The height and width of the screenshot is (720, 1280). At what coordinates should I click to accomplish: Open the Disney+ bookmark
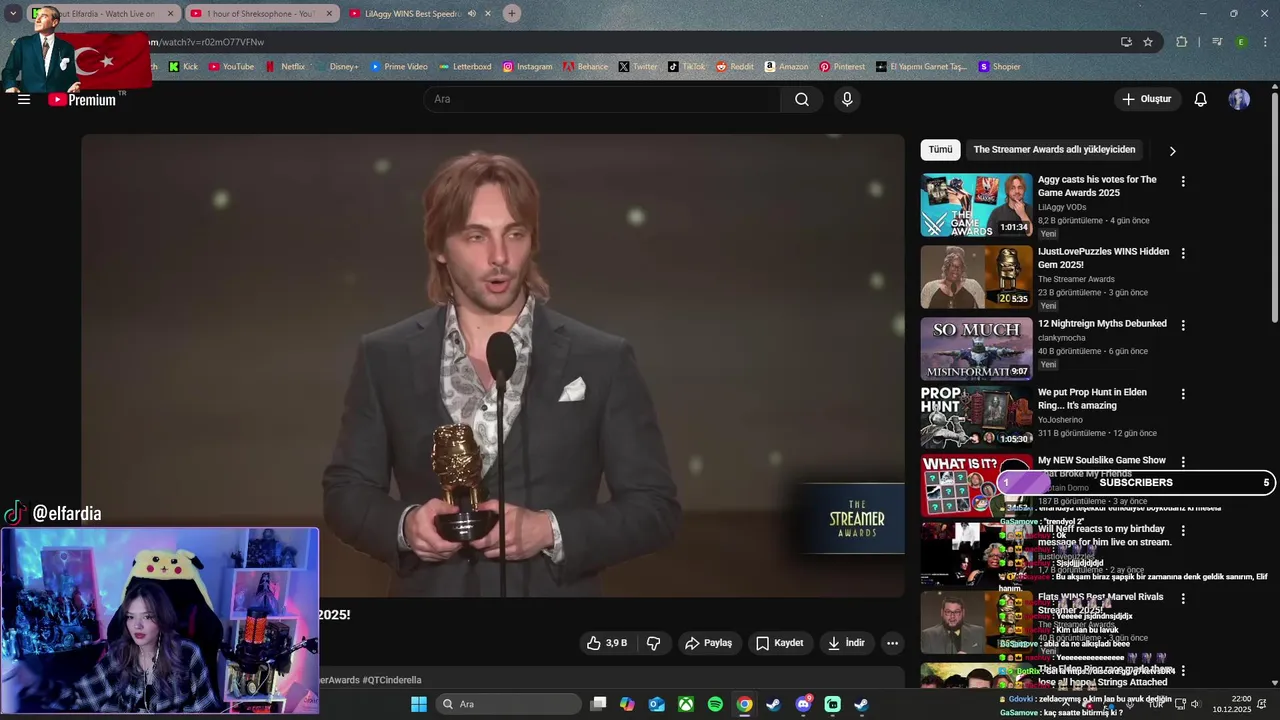click(x=336, y=67)
